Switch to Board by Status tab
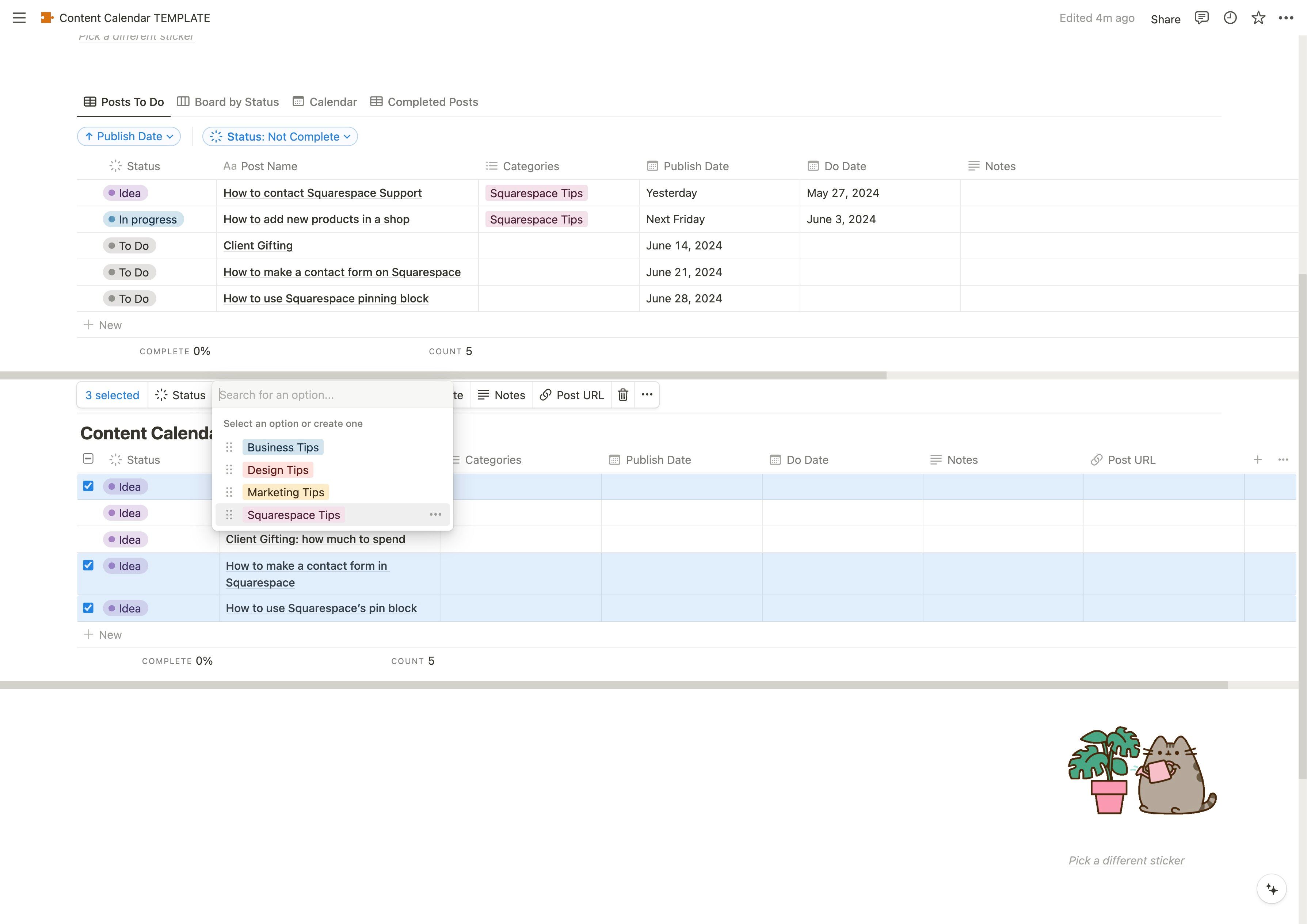The height and width of the screenshot is (924, 1307). pyautogui.click(x=228, y=102)
